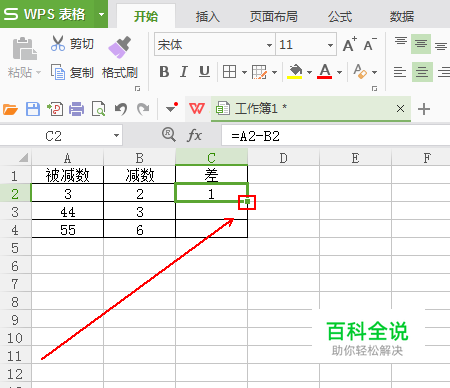Click the draw border pencil grid icon
Screen dimensions: 450x388
[x=259, y=72]
